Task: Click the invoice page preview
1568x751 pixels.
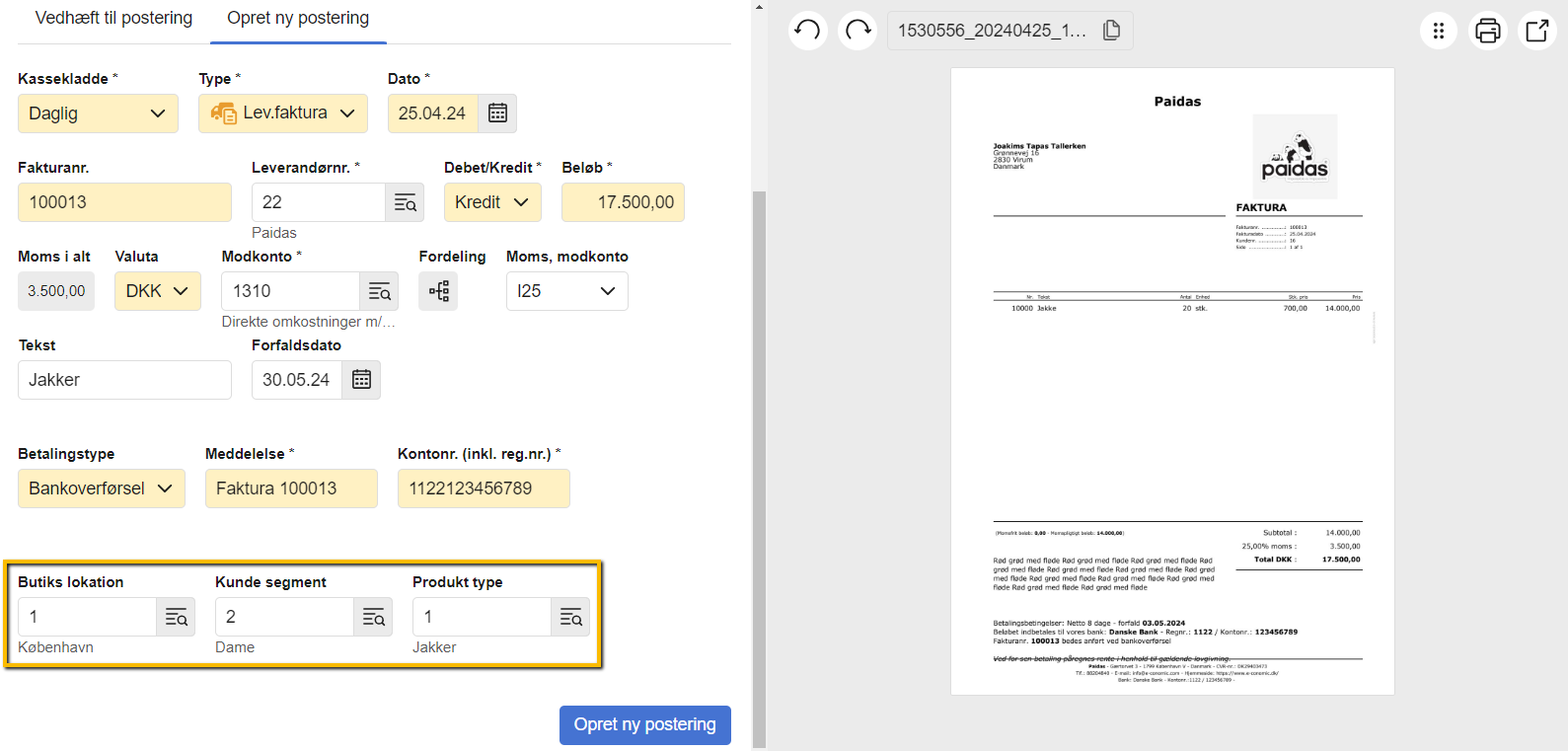Action: click(1171, 381)
